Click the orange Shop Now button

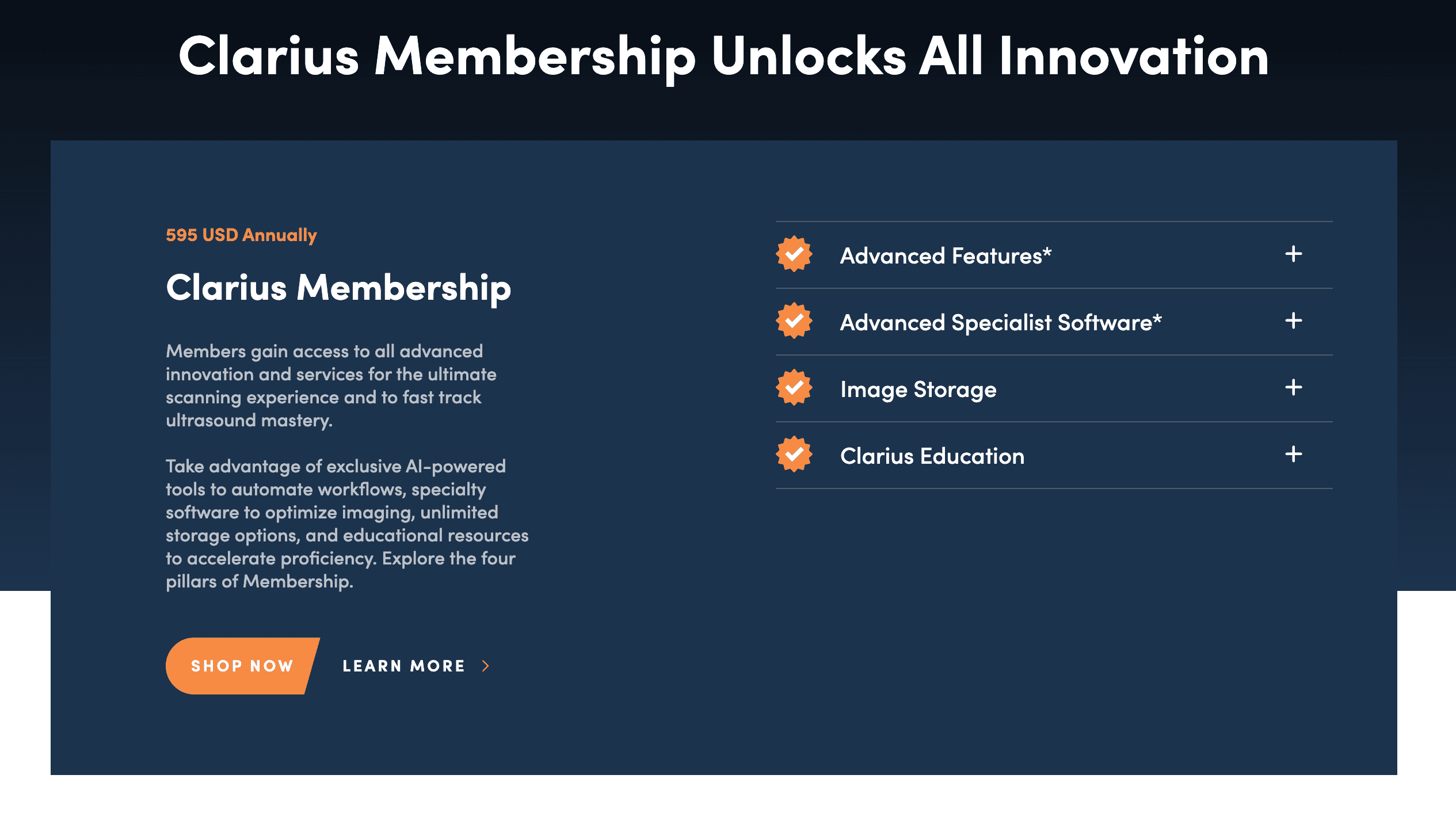click(242, 666)
